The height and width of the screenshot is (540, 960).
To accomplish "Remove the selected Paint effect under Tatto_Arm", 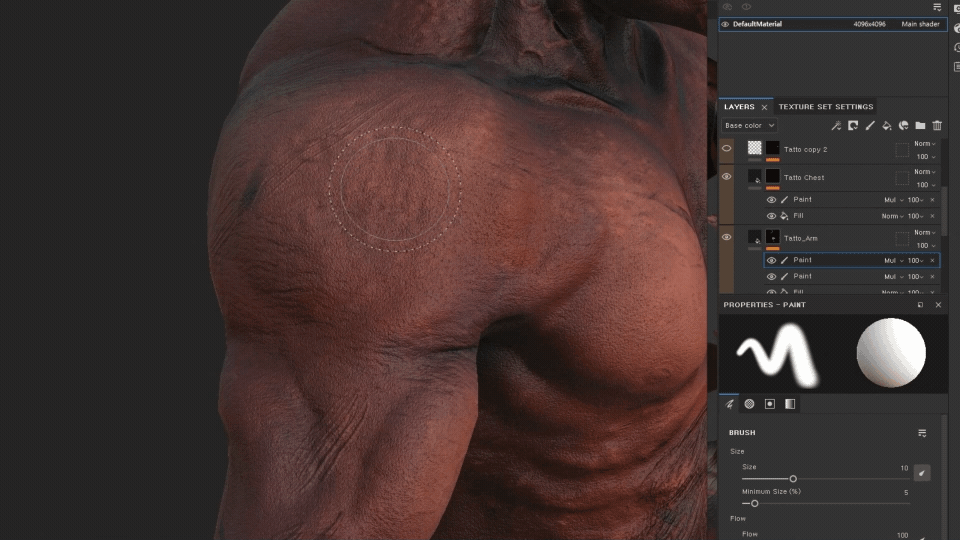I will click(x=932, y=260).
